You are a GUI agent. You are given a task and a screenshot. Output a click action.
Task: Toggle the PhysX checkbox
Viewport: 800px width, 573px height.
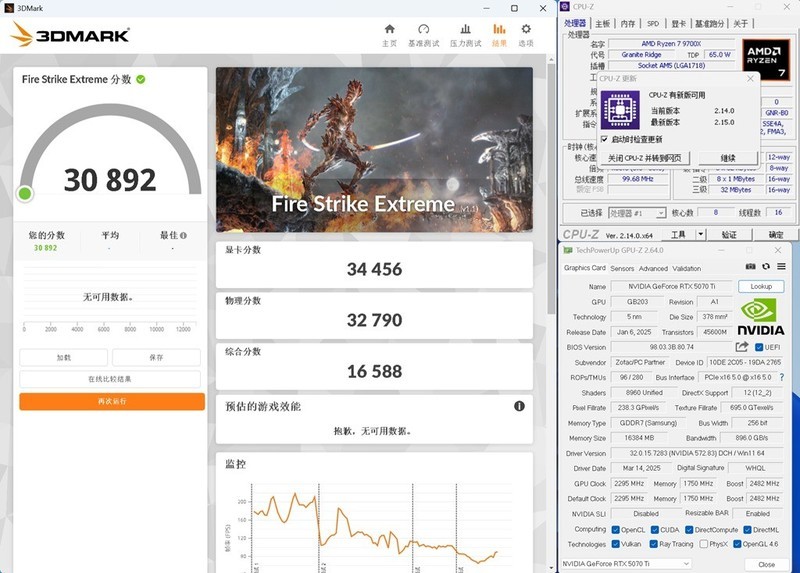coord(704,544)
